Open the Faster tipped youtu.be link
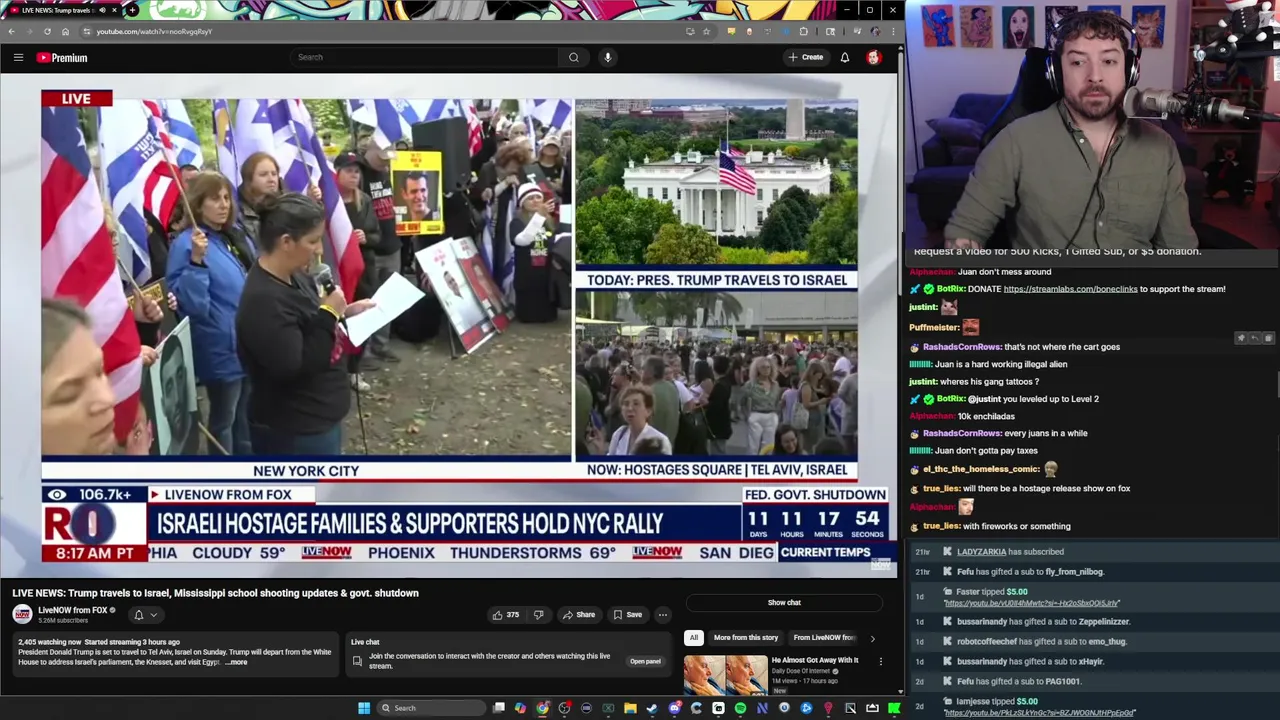The height and width of the screenshot is (720, 1280). click(x=1031, y=603)
